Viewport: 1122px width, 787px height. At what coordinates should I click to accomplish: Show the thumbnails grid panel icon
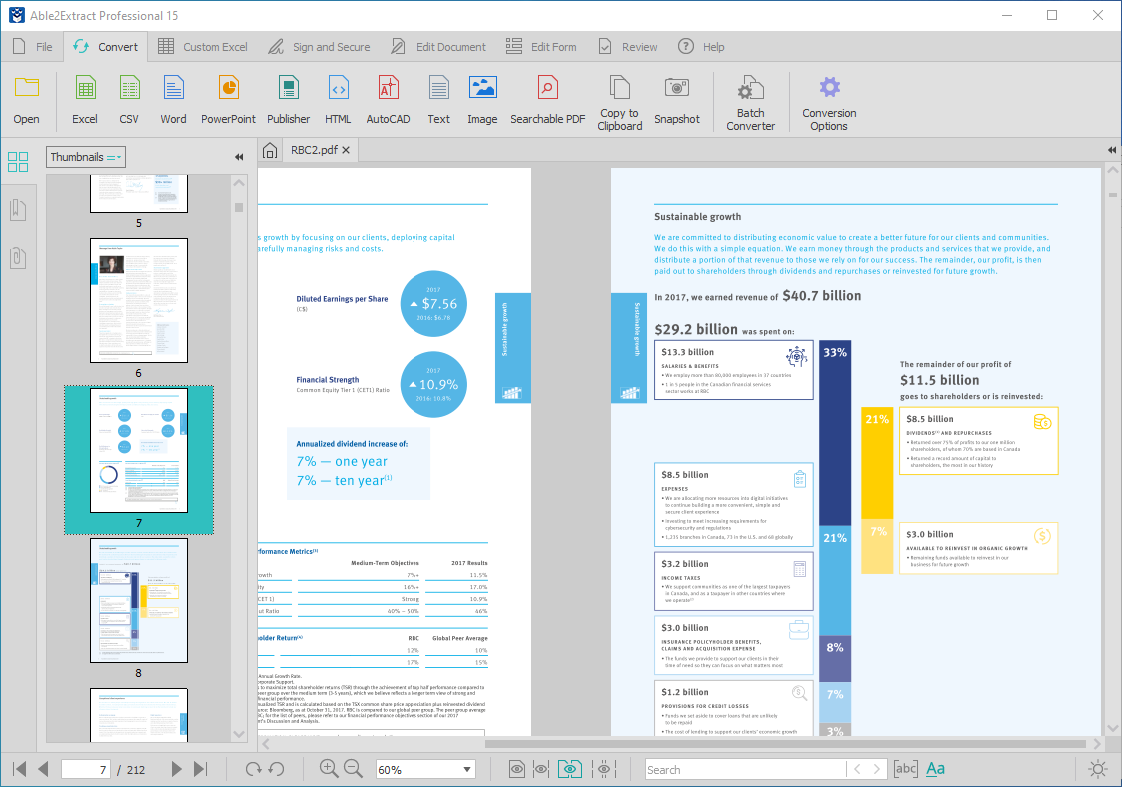pyautogui.click(x=18, y=162)
